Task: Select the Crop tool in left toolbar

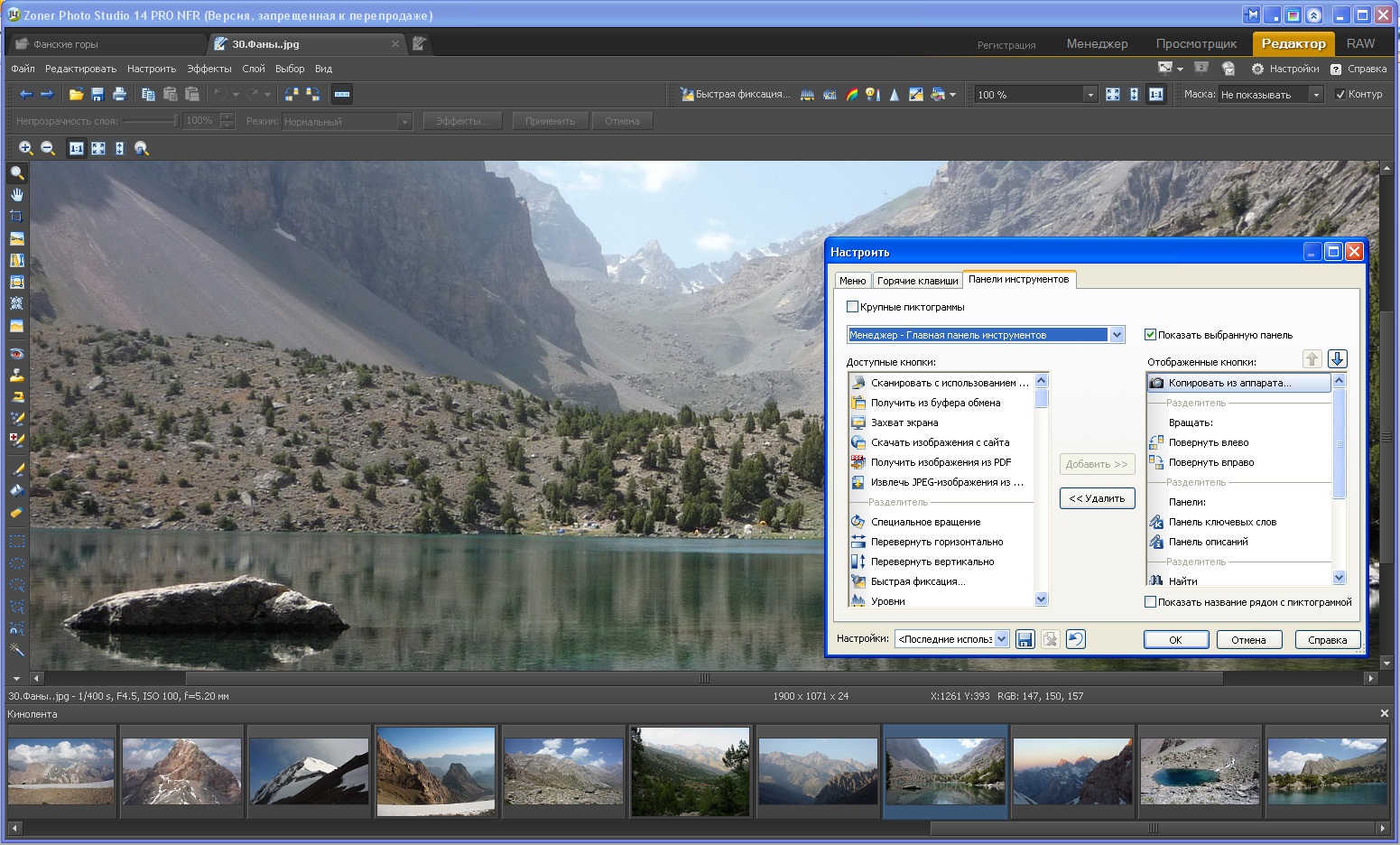Action: pos(16,217)
